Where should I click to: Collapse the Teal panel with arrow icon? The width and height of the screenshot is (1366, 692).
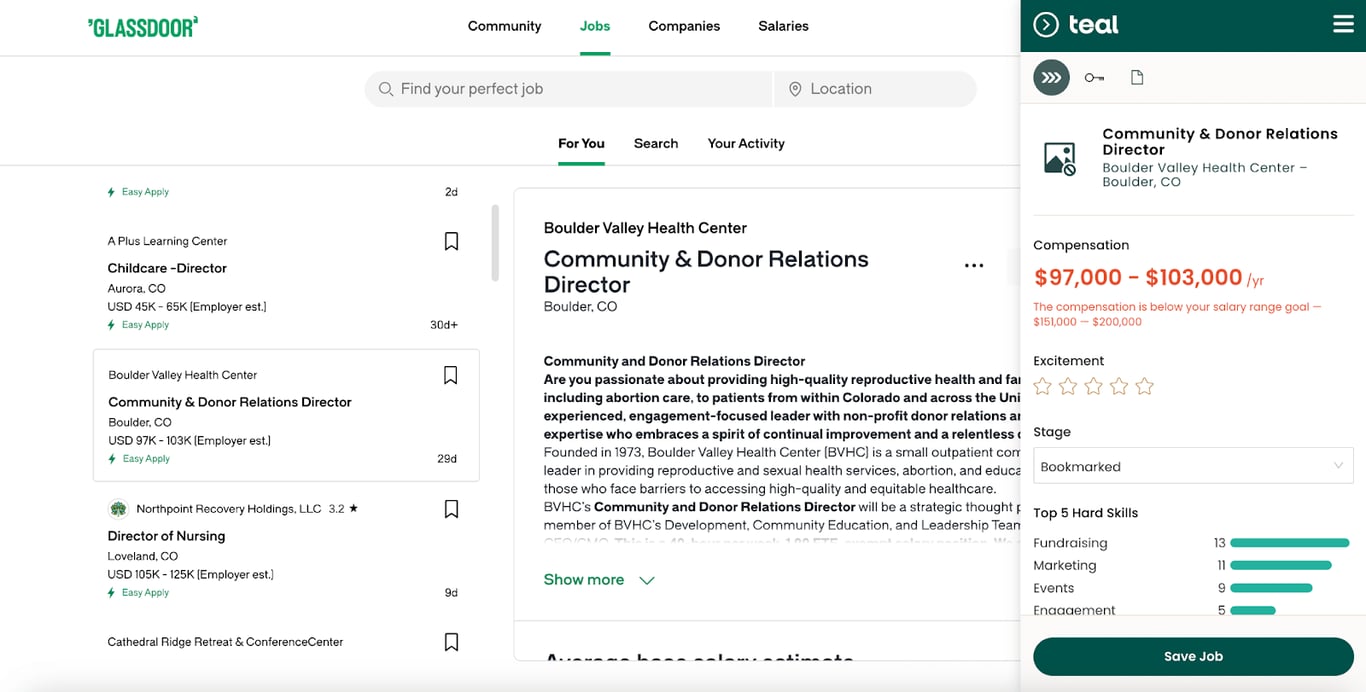pos(1046,25)
